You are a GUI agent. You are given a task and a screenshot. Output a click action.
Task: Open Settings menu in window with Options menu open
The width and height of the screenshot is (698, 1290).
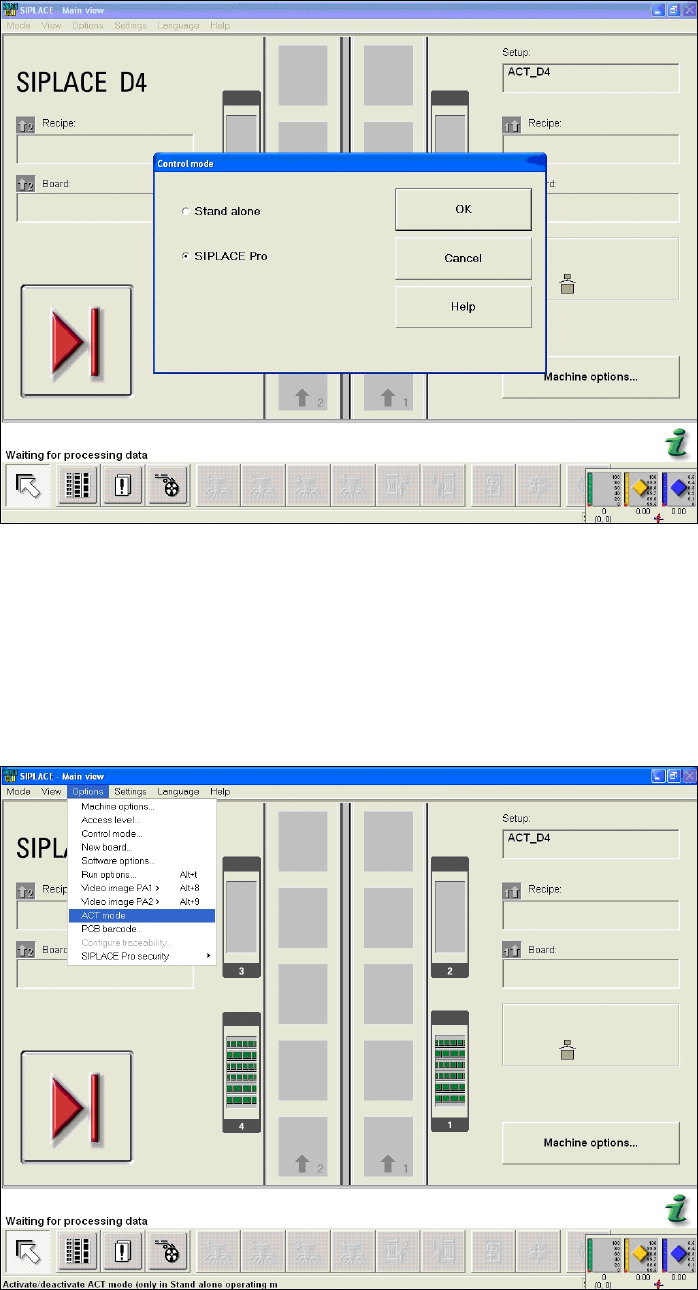pos(130,791)
